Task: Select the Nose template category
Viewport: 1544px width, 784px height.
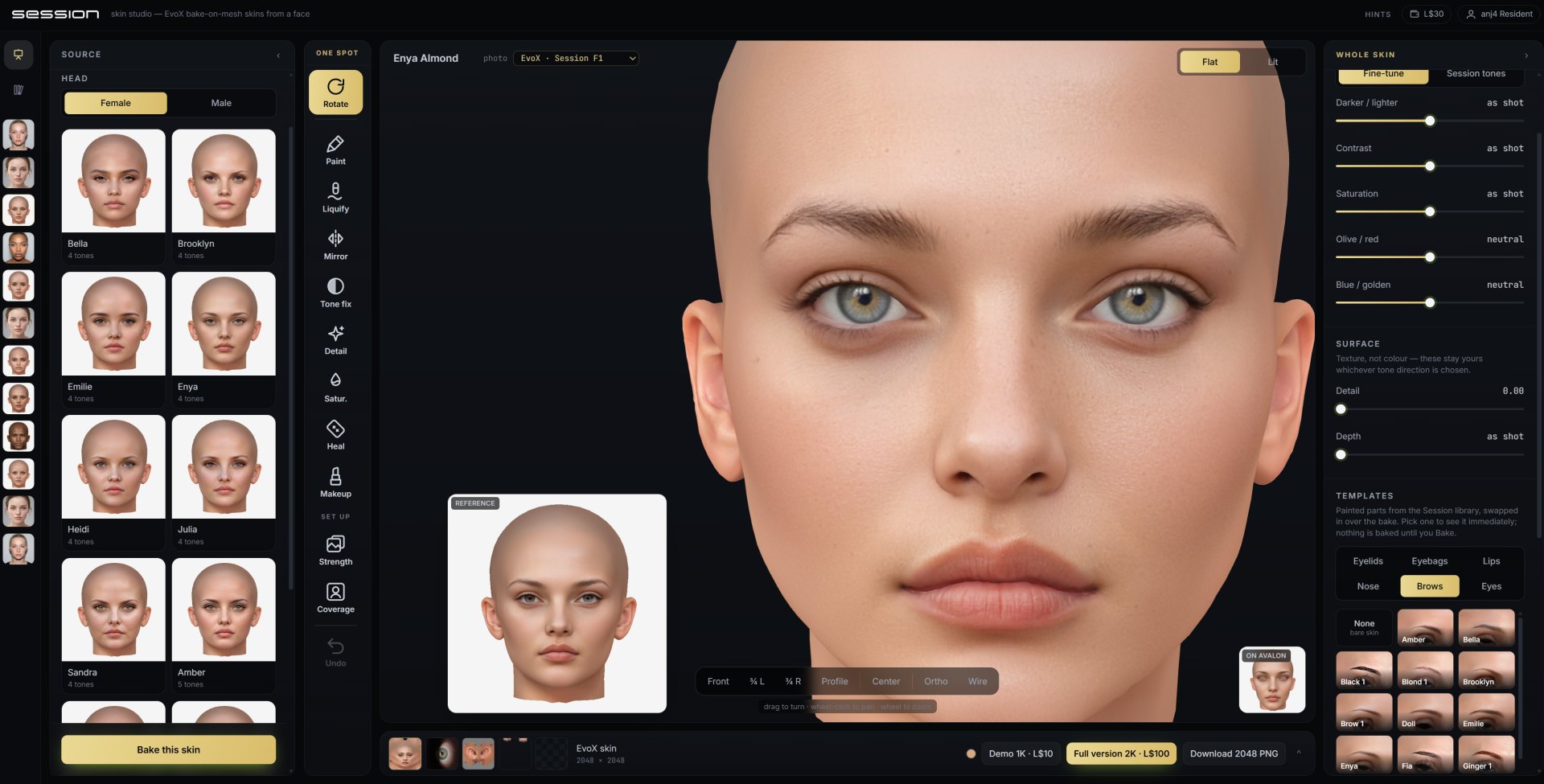Action: pyautogui.click(x=1368, y=586)
